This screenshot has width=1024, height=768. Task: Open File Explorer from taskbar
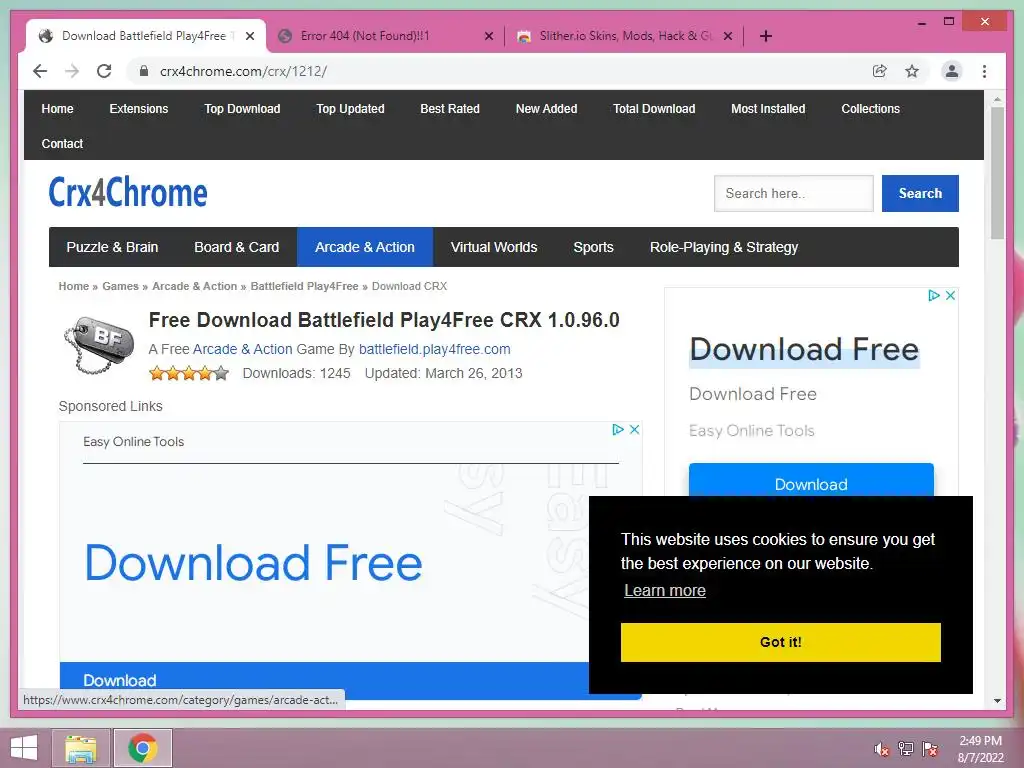pyautogui.click(x=81, y=748)
